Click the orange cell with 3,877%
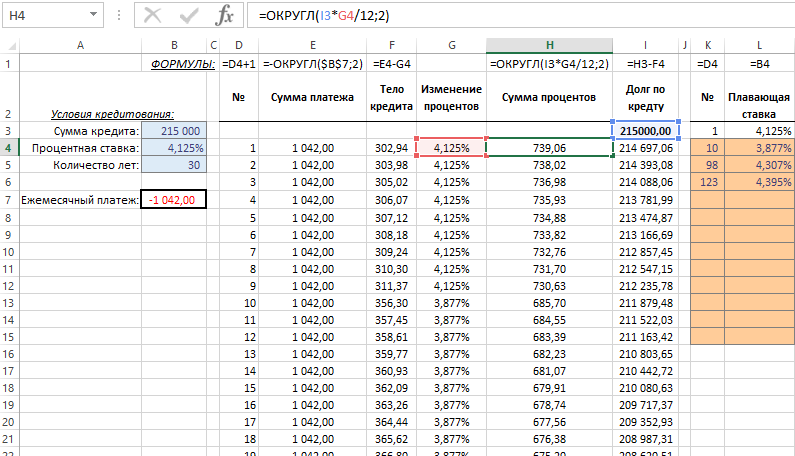This screenshot has width=795, height=456. (x=760, y=148)
